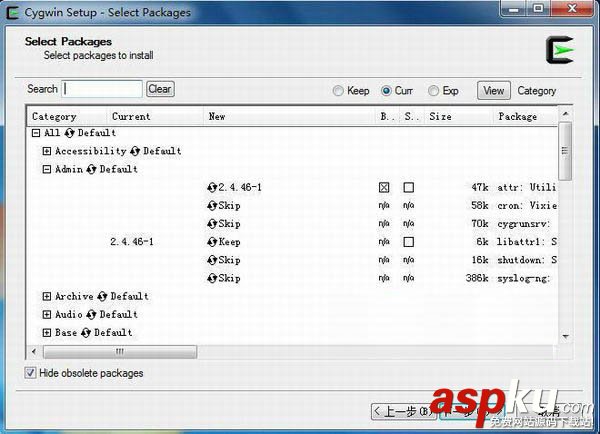Expand the Audio category
Screen dimensions: 600x434
47,315
